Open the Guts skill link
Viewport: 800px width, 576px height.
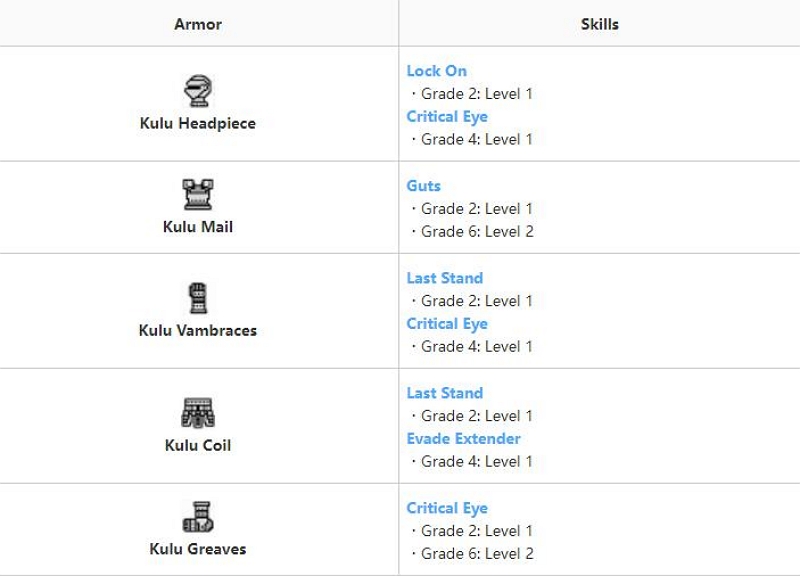click(x=423, y=186)
